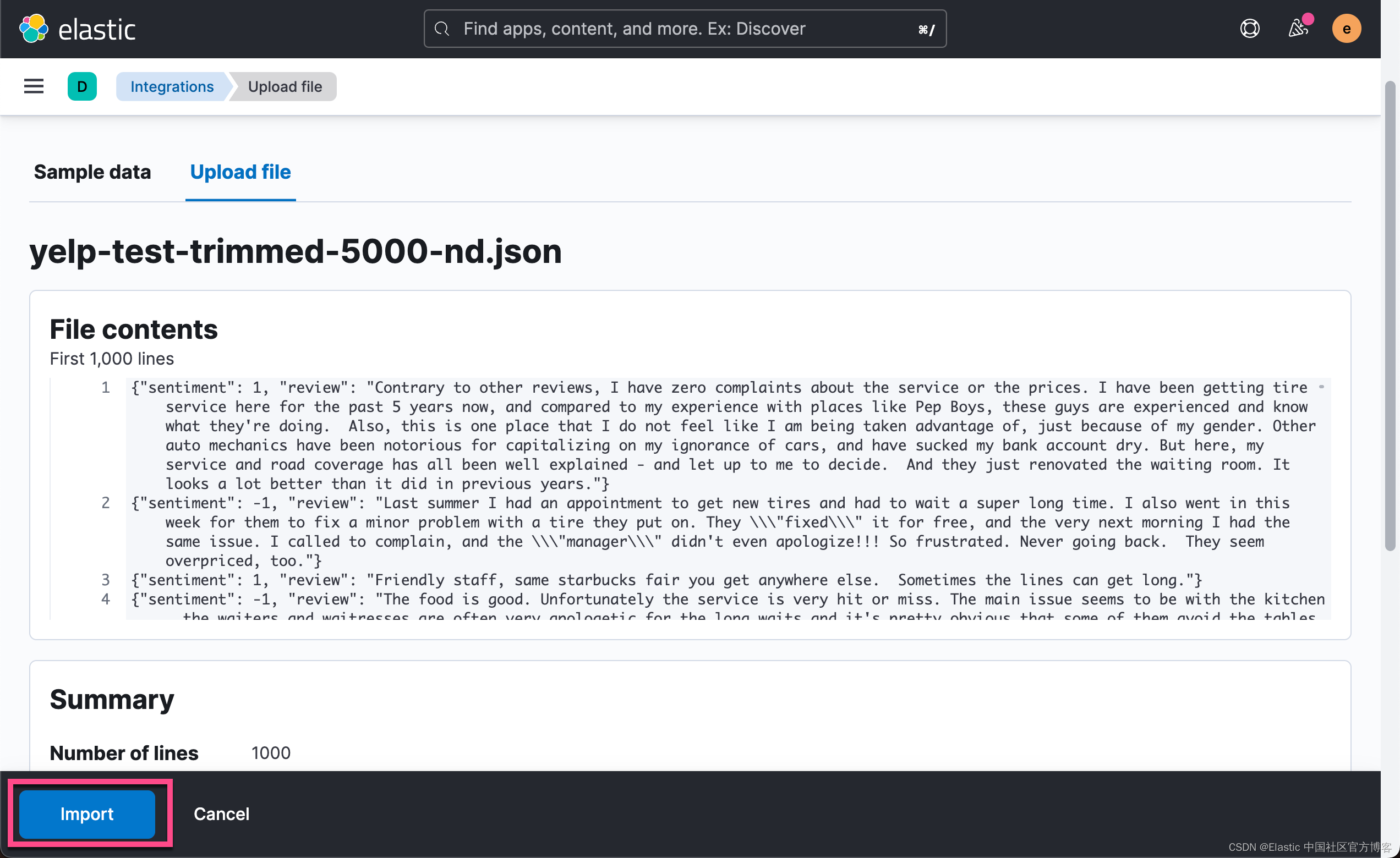Click the Elastic logo

tap(78, 29)
